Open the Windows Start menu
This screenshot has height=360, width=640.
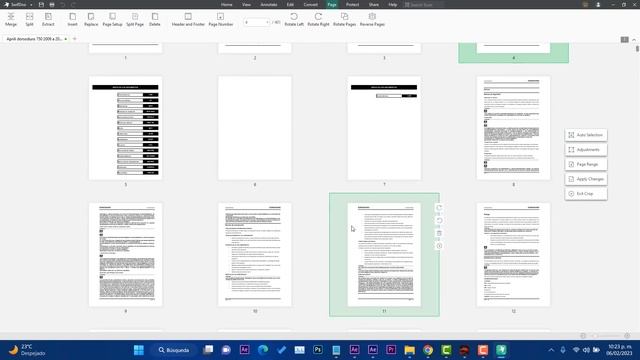coord(139,350)
